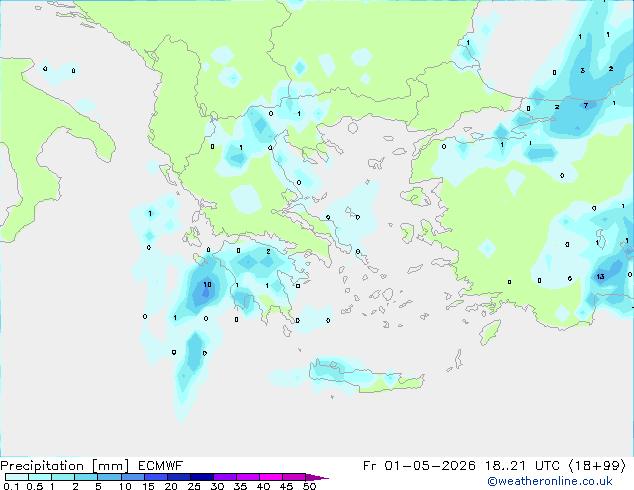Click the "40" legend scale label

point(263,486)
